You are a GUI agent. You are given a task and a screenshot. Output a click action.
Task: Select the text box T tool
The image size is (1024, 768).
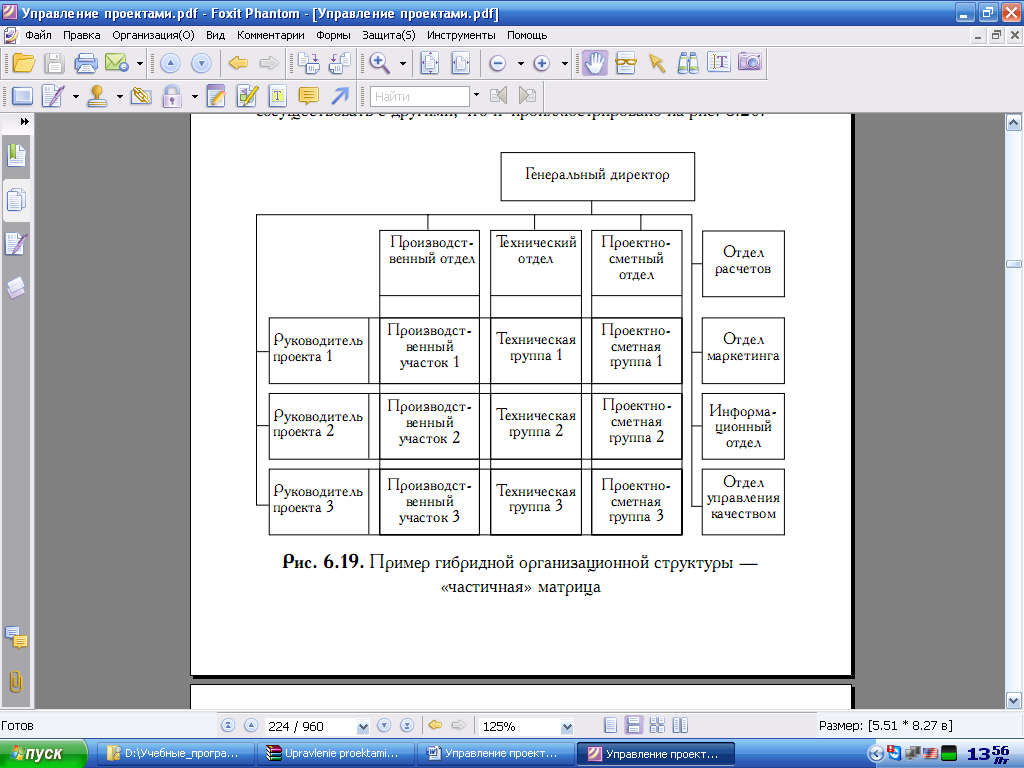278,97
